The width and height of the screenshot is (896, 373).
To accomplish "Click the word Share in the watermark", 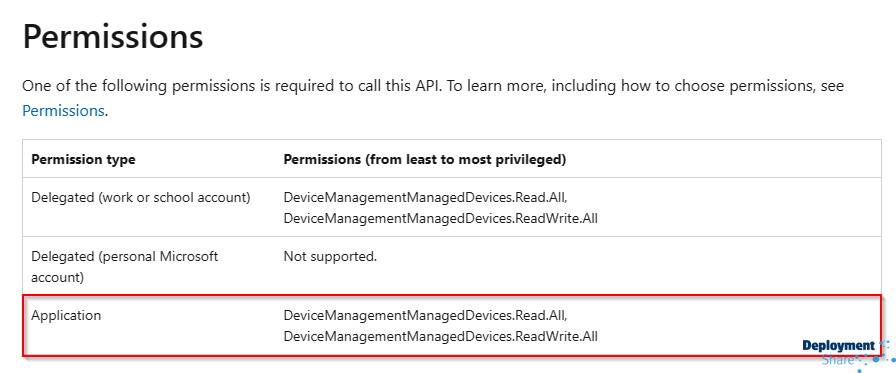I will (838, 360).
